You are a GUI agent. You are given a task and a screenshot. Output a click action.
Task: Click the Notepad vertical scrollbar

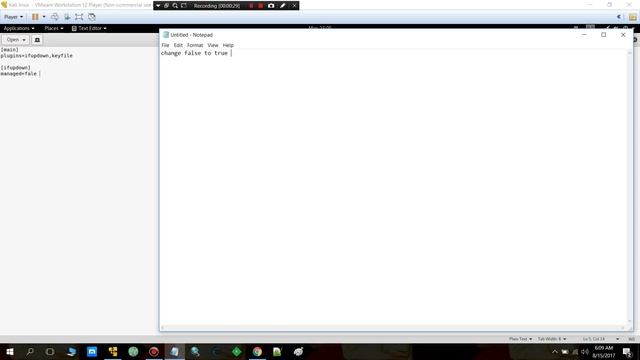[630, 187]
